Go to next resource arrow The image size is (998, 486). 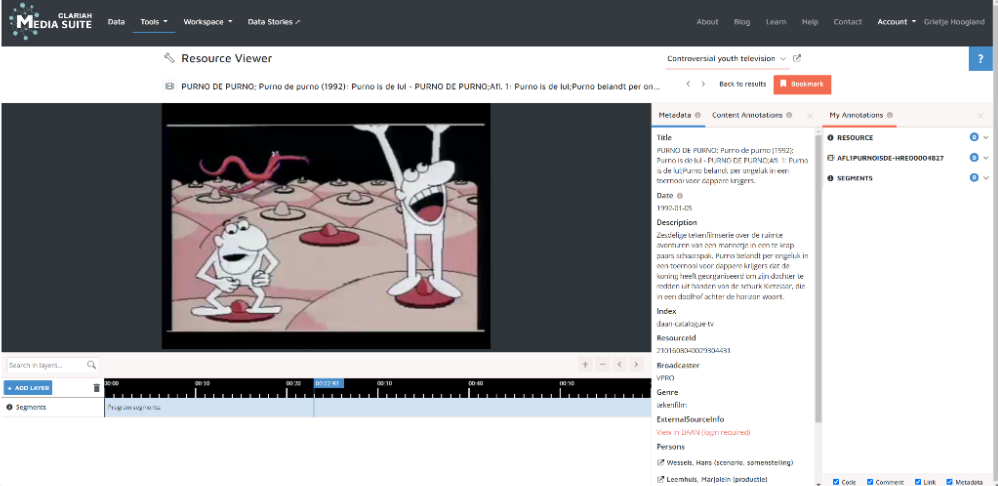[x=703, y=84]
